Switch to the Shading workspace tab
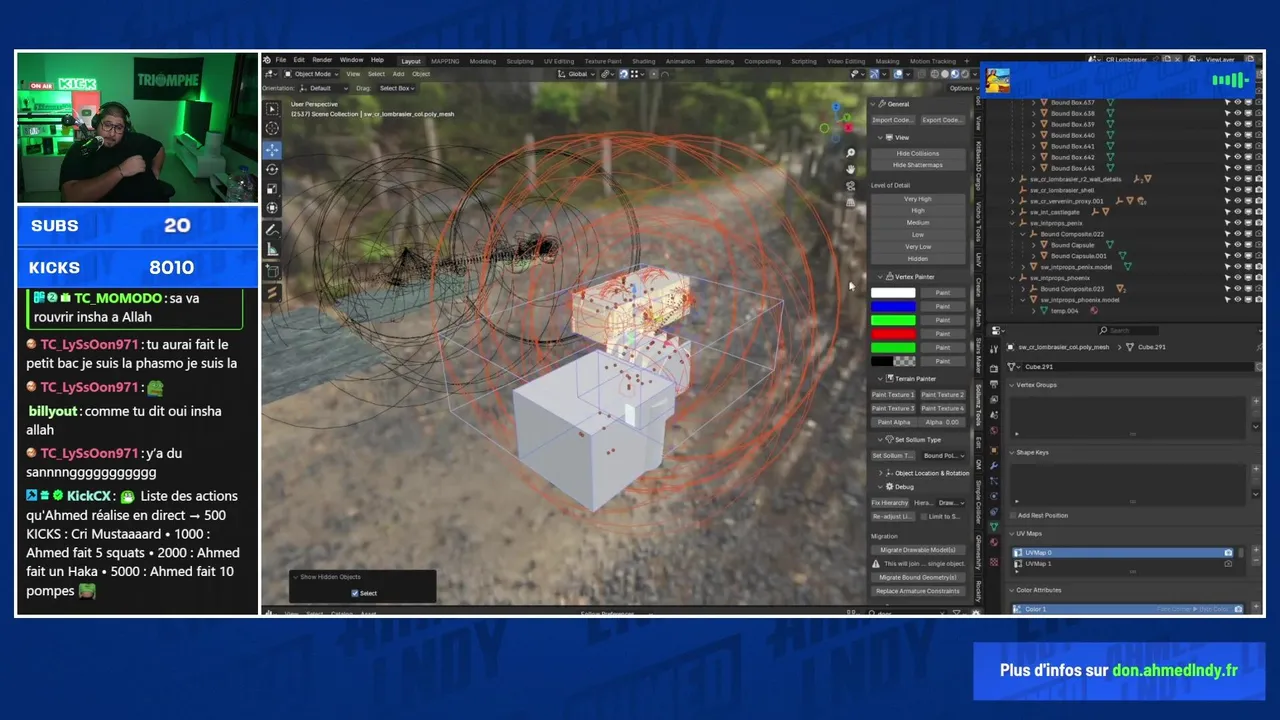1280x720 pixels. point(643,61)
